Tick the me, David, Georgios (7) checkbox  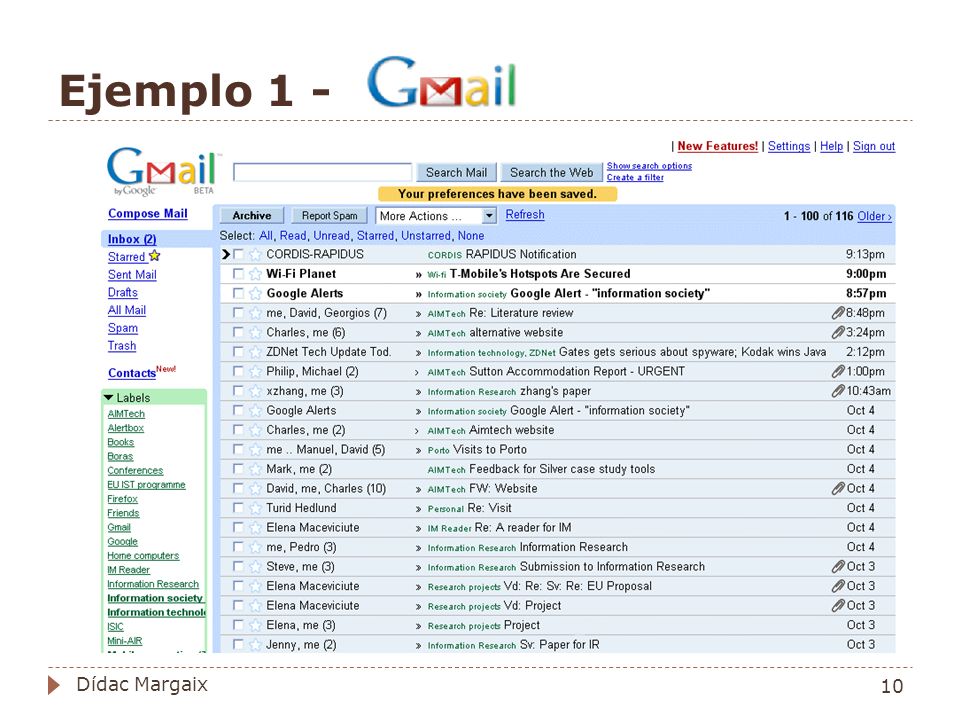pos(238,313)
